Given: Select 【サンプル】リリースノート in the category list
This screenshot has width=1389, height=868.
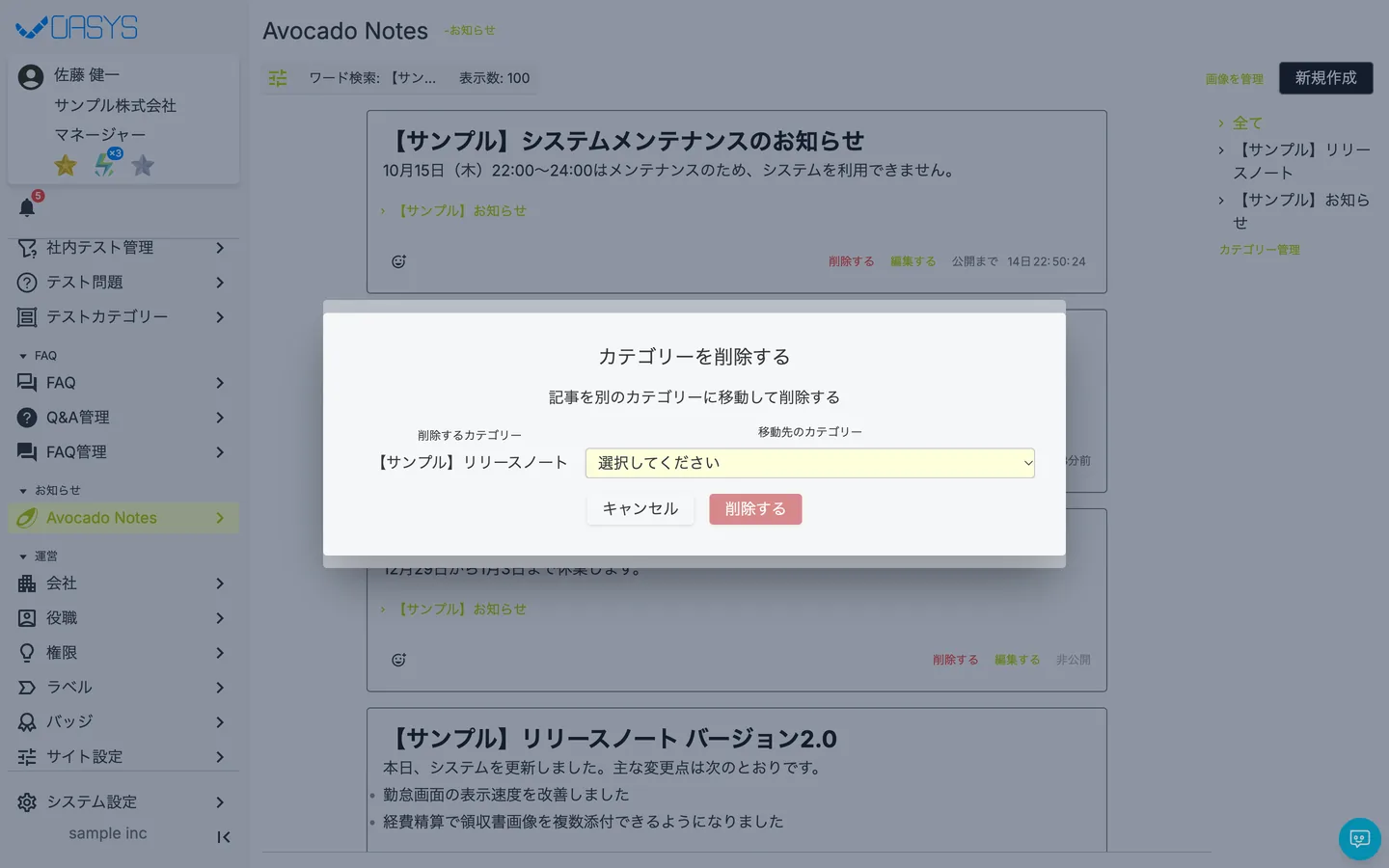Looking at the screenshot, I should [1301, 162].
